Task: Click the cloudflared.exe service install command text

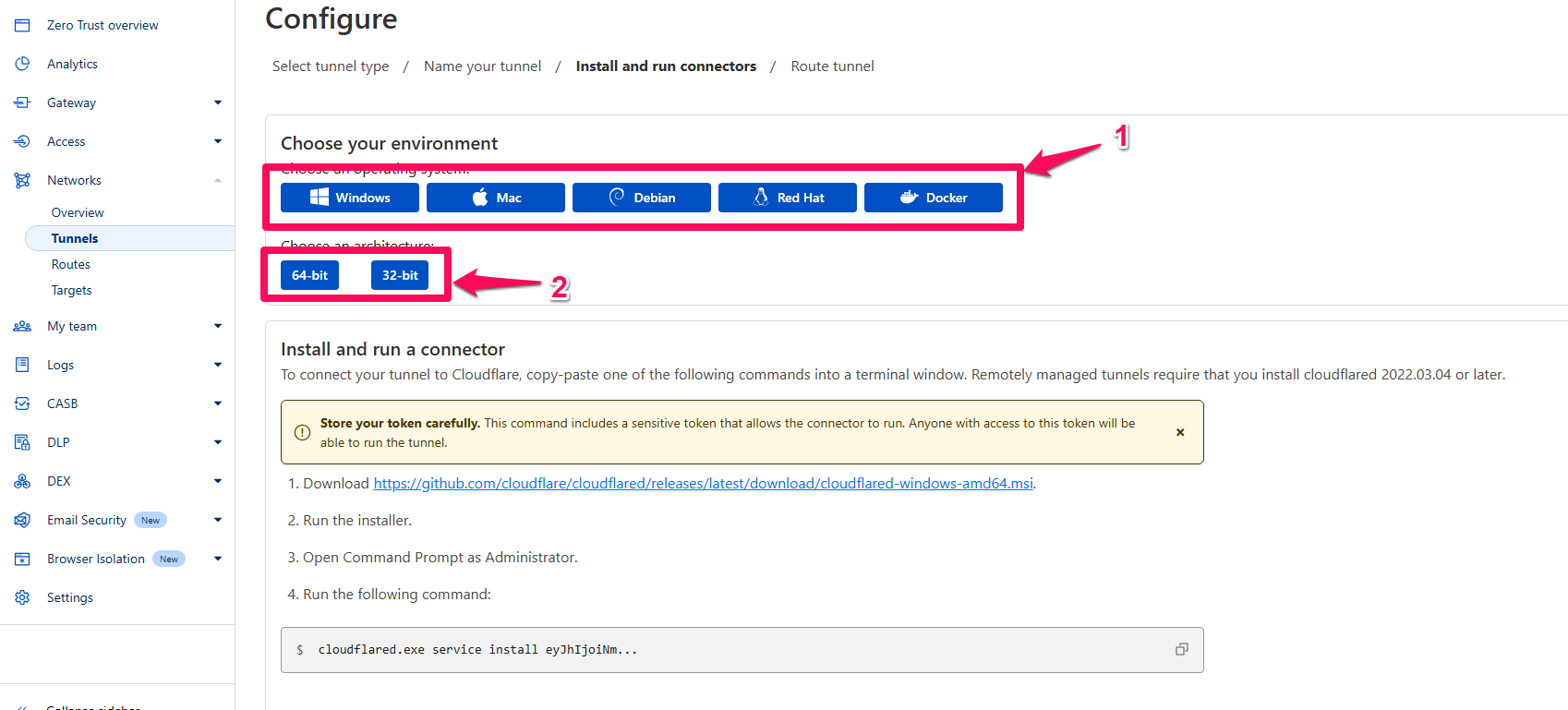Action: (x=477, y=650)
